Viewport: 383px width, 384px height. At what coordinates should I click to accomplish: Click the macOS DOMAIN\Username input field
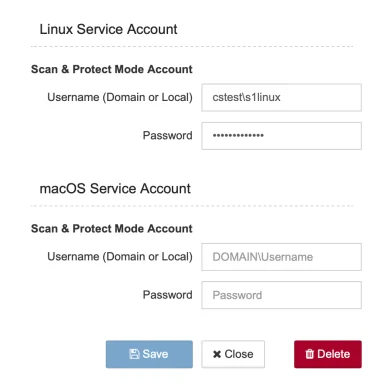(281, 257)
